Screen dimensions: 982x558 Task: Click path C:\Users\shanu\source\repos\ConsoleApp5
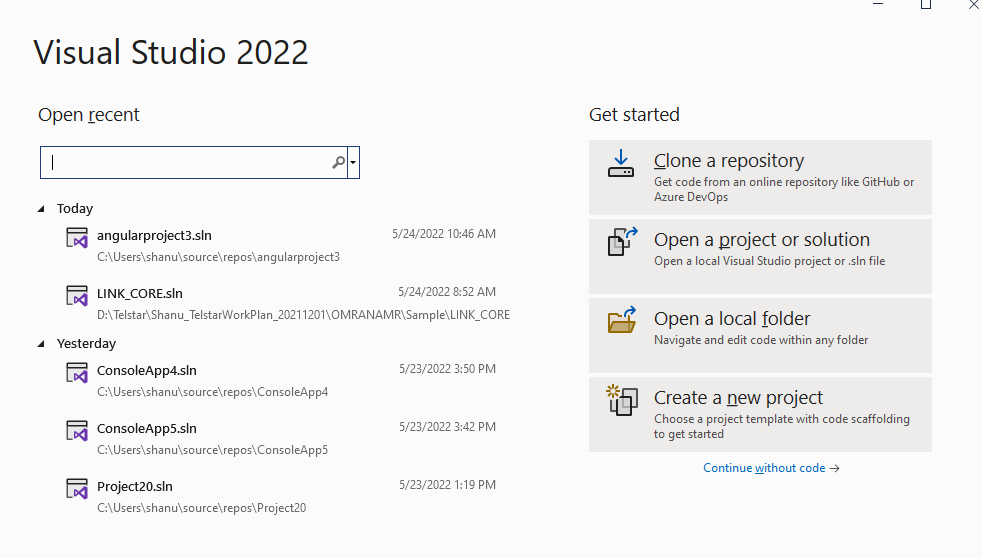point(212,450)
